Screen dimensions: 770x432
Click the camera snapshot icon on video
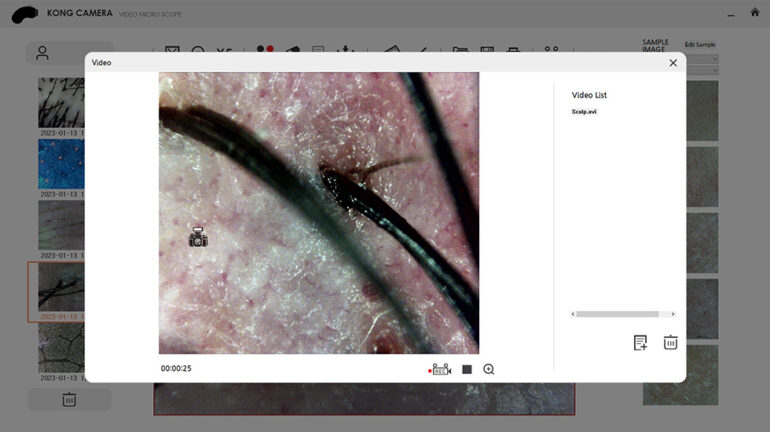coord(198,237)
